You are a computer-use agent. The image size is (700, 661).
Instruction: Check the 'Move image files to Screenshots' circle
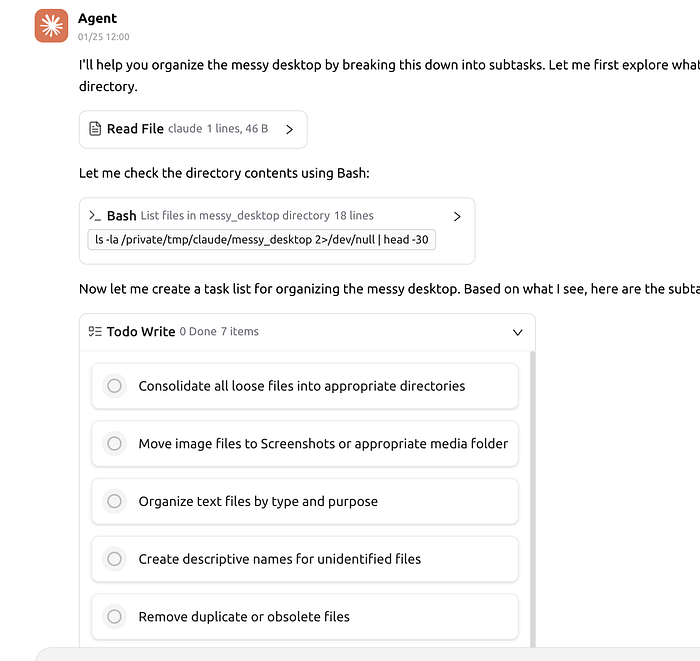(114, 444)
